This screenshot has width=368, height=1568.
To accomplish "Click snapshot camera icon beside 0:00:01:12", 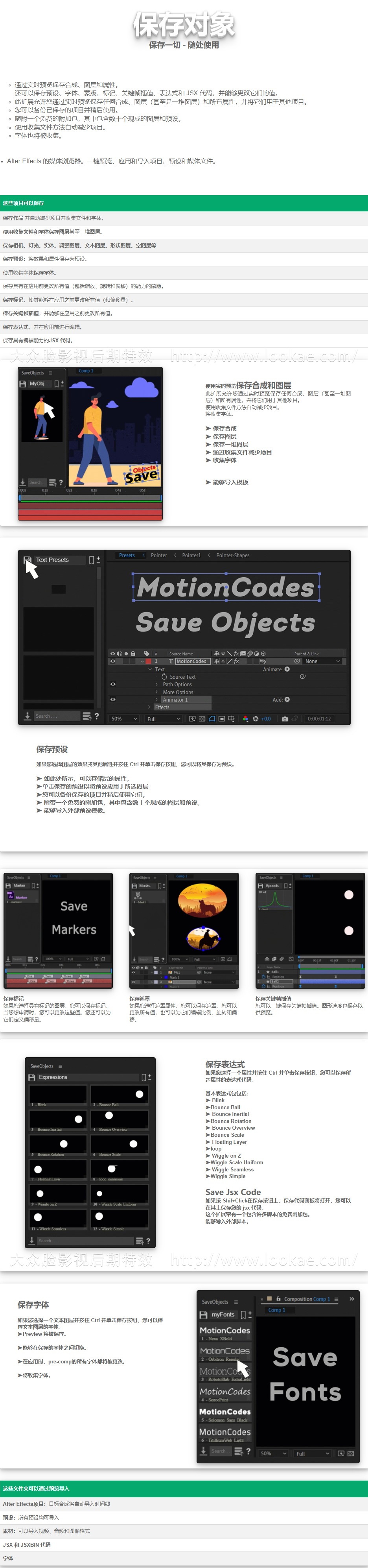I will pyautogui.click(x=285, y=718).
